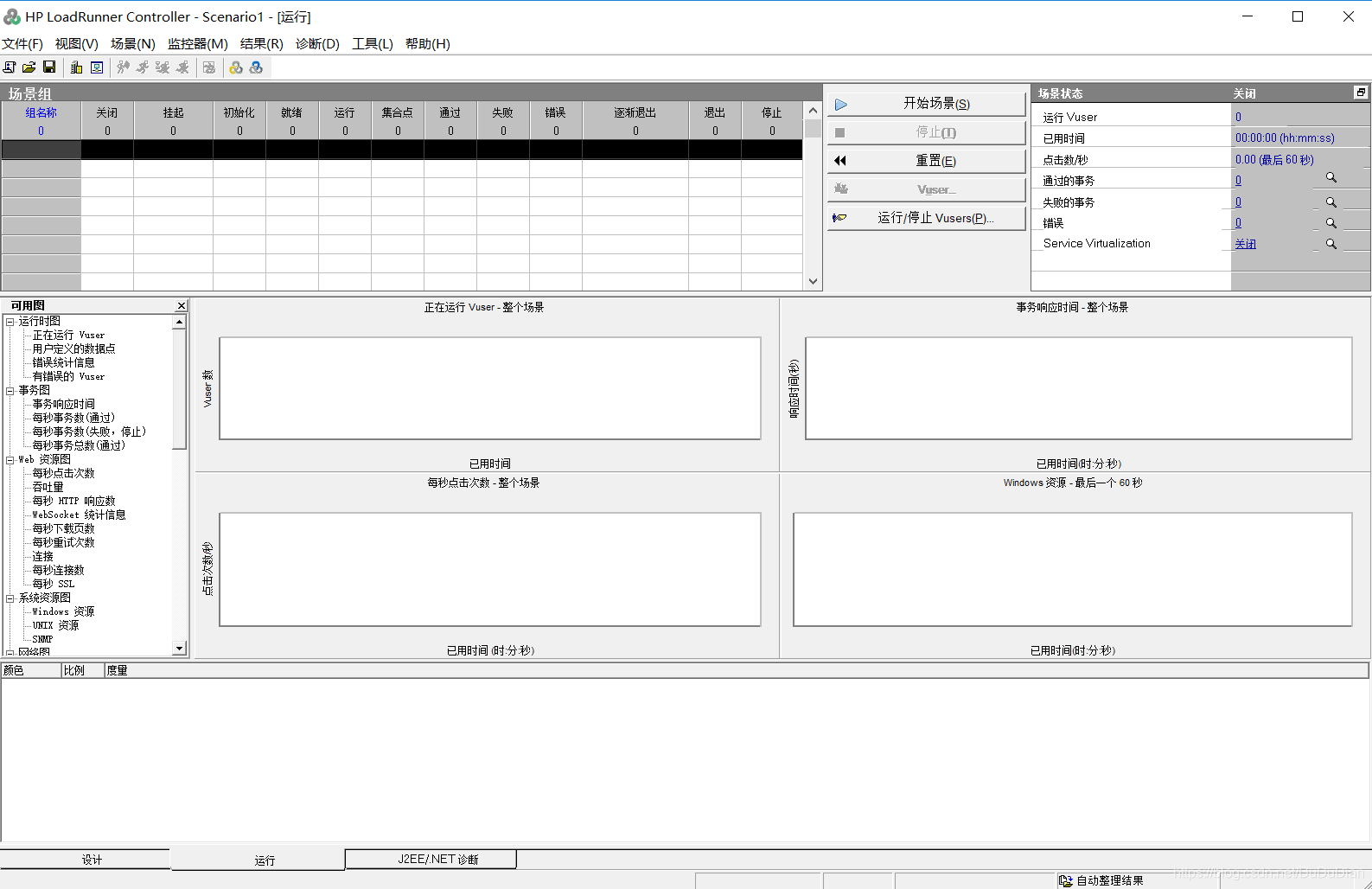Switch to the 设计 tab
Image resolution: width=1372 pixels, height=889 pixels.
coord(86,860)
